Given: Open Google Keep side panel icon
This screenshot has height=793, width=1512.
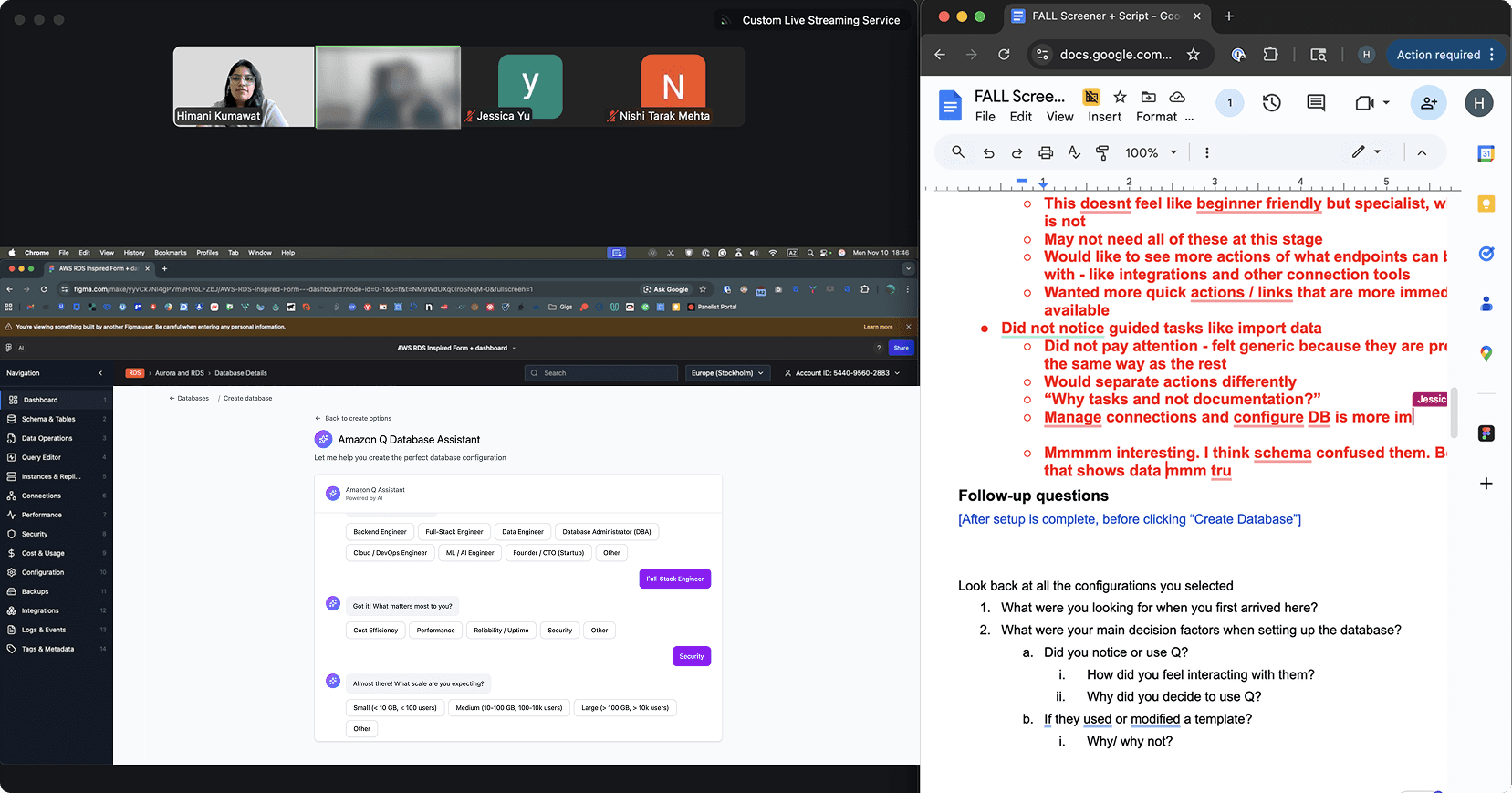Looking at the screenshot, I should tap(1486, 204).
